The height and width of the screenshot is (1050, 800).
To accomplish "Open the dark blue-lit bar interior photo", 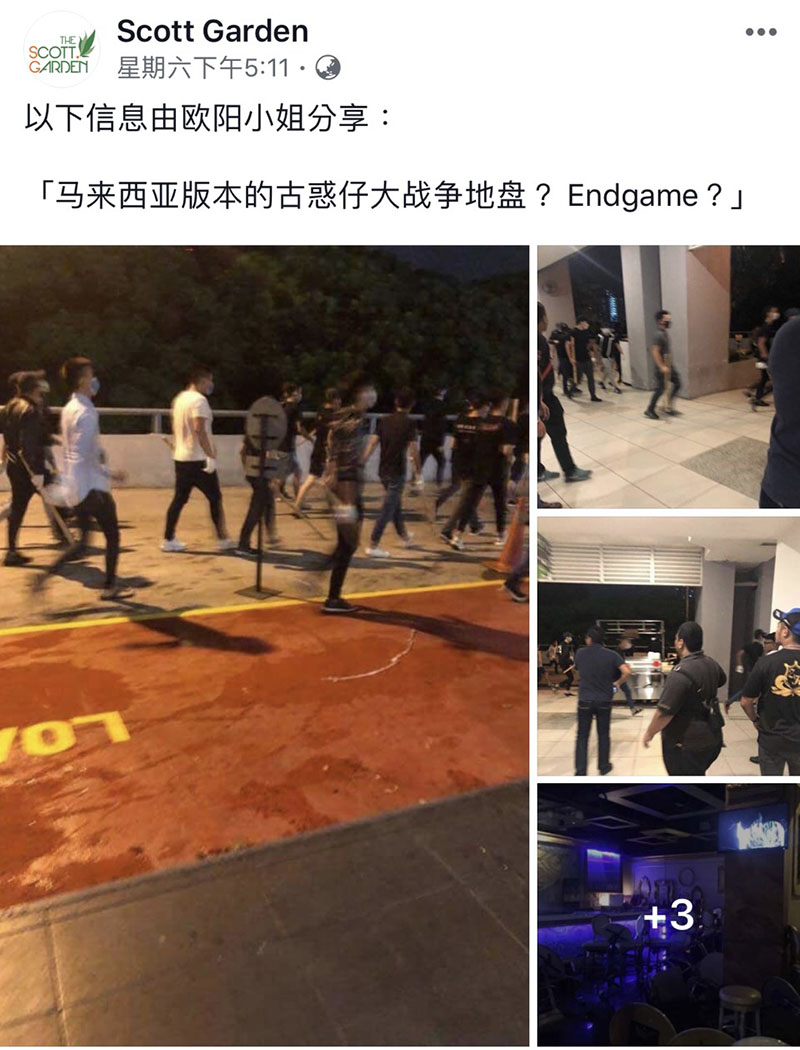I will [669, 915].
